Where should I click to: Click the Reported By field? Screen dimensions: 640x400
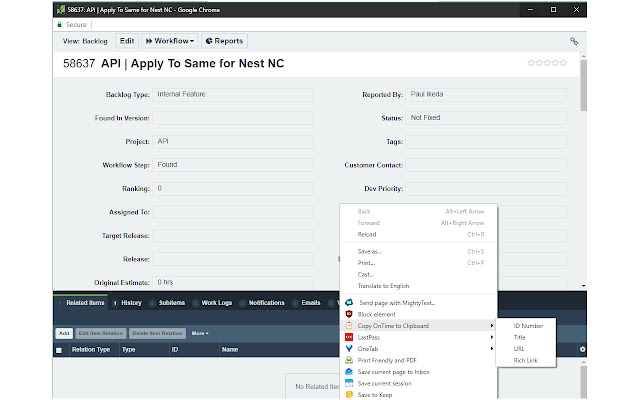(x=486, y=94)
